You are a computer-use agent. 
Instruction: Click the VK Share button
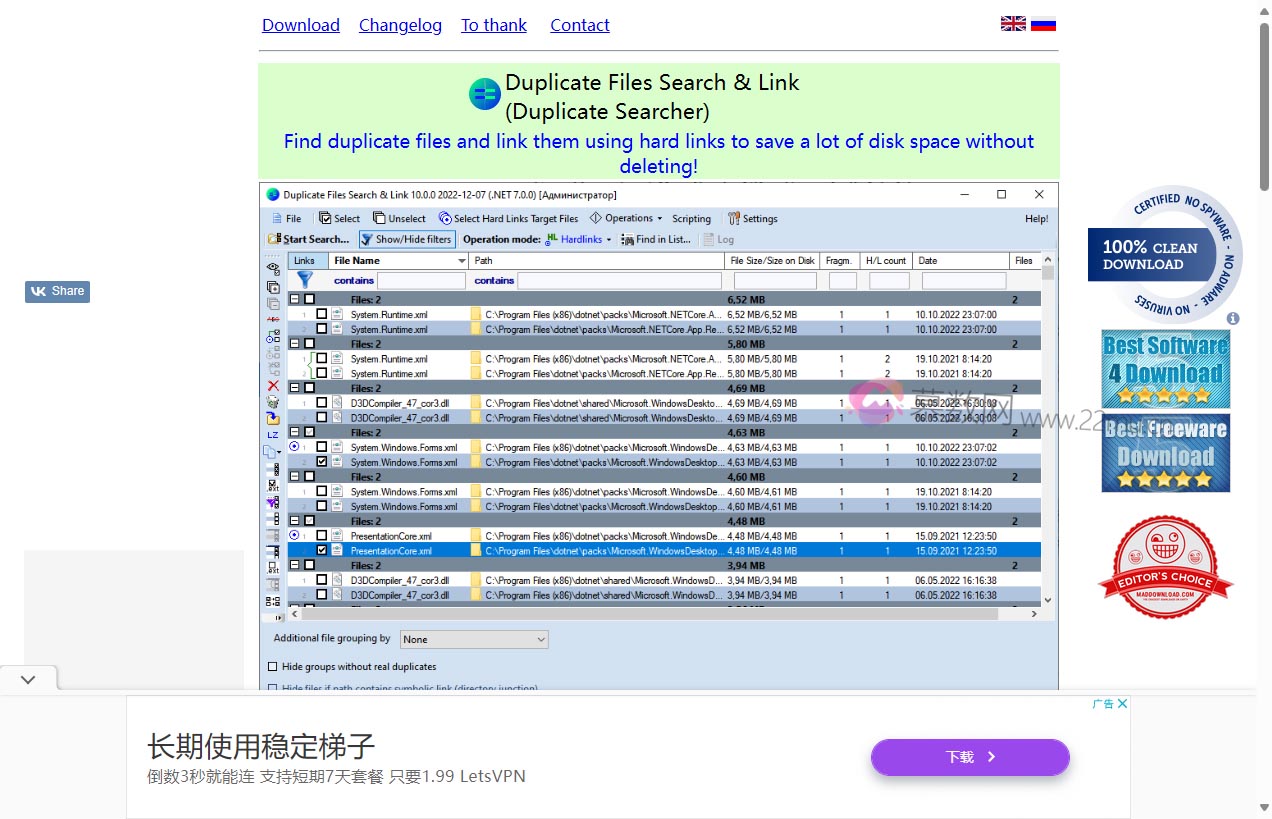[57, 291]
